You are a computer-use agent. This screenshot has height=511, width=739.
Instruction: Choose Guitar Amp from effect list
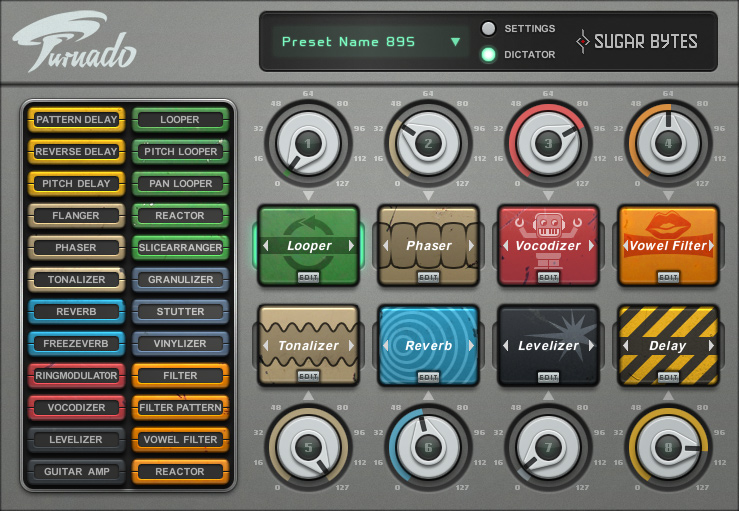[76, 471]
